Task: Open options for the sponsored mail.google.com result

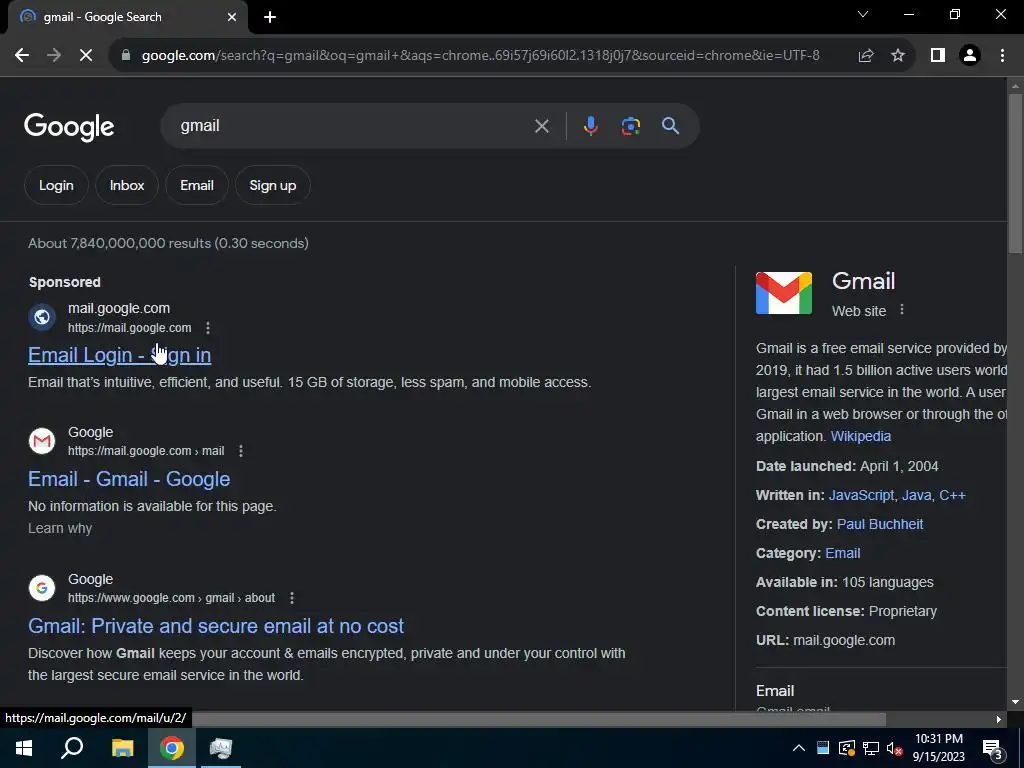Action: tap(208, 328)
